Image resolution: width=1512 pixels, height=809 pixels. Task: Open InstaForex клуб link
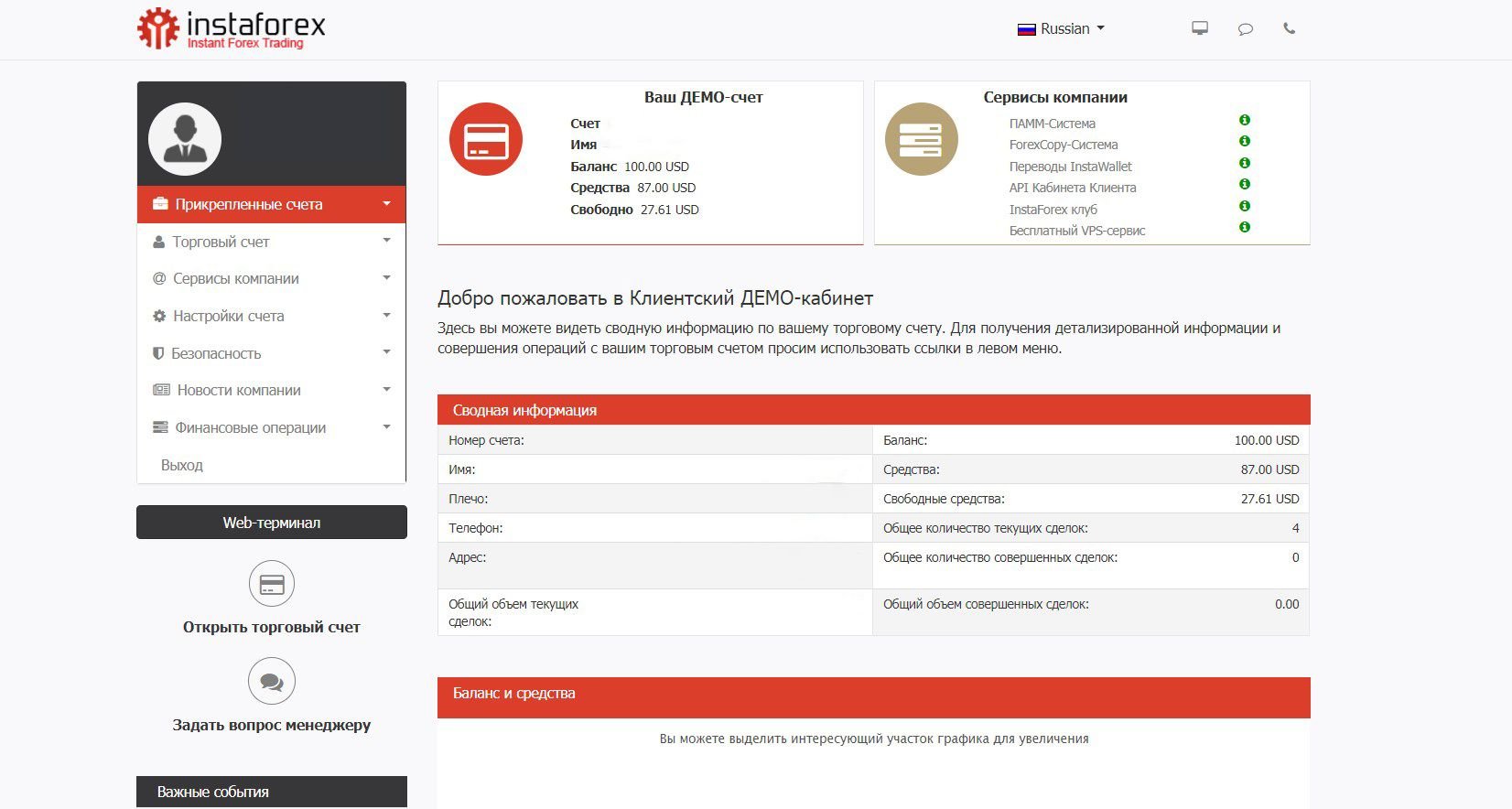[1053, 210]
